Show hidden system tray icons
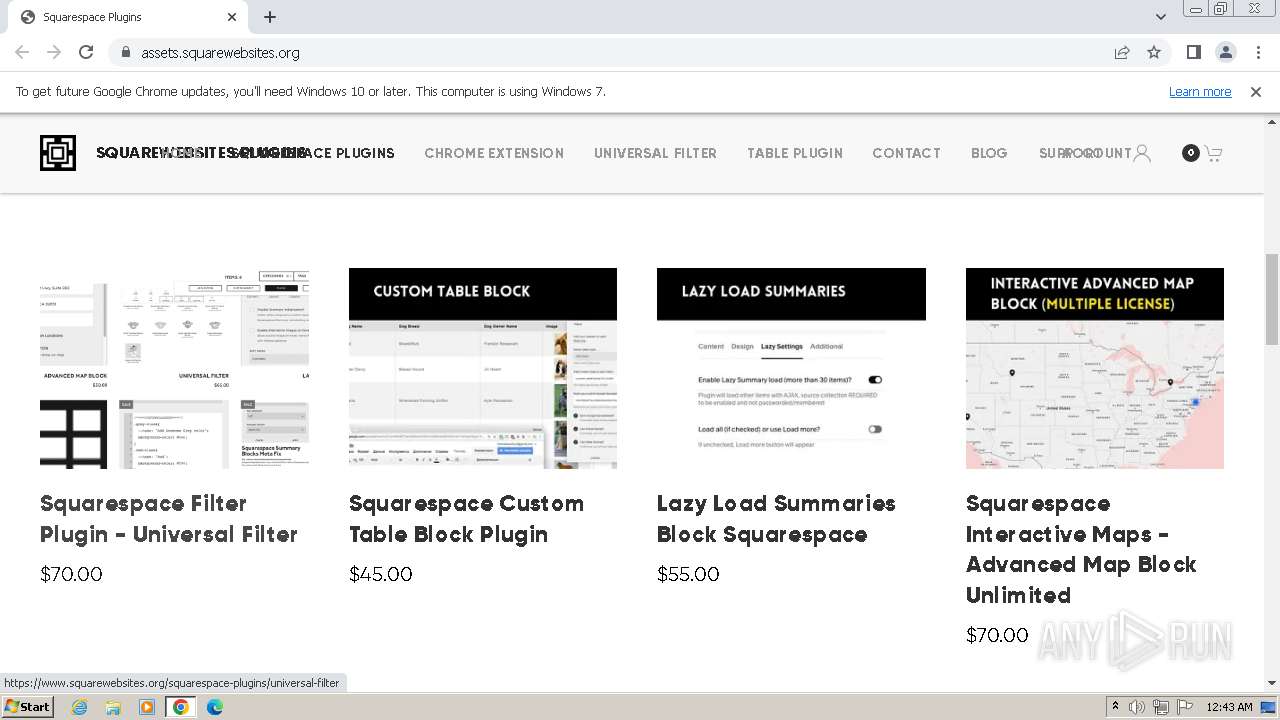The image size is (1280, 720). (x=1116, y=707)
